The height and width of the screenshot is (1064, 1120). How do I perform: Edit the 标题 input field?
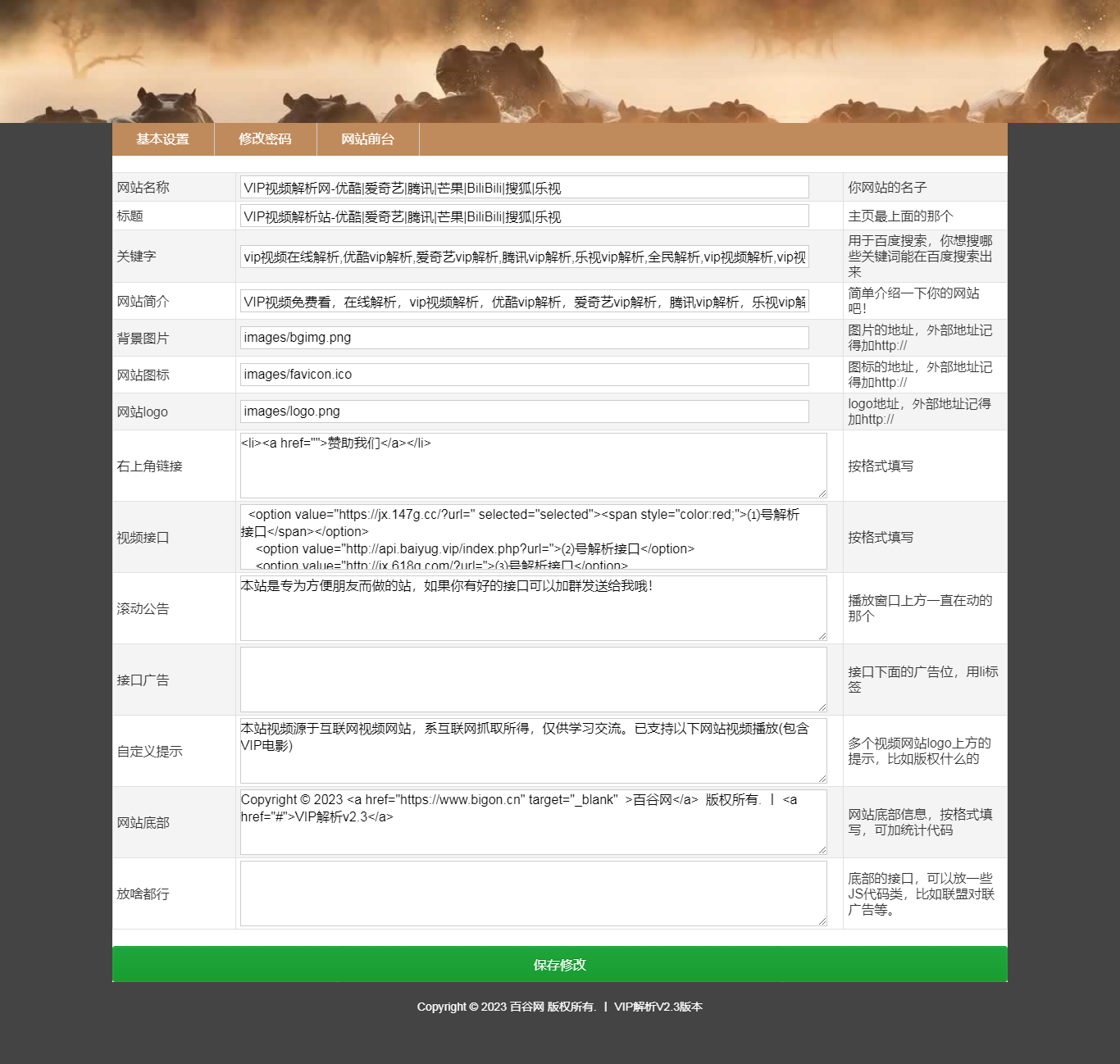click(525, 216)
